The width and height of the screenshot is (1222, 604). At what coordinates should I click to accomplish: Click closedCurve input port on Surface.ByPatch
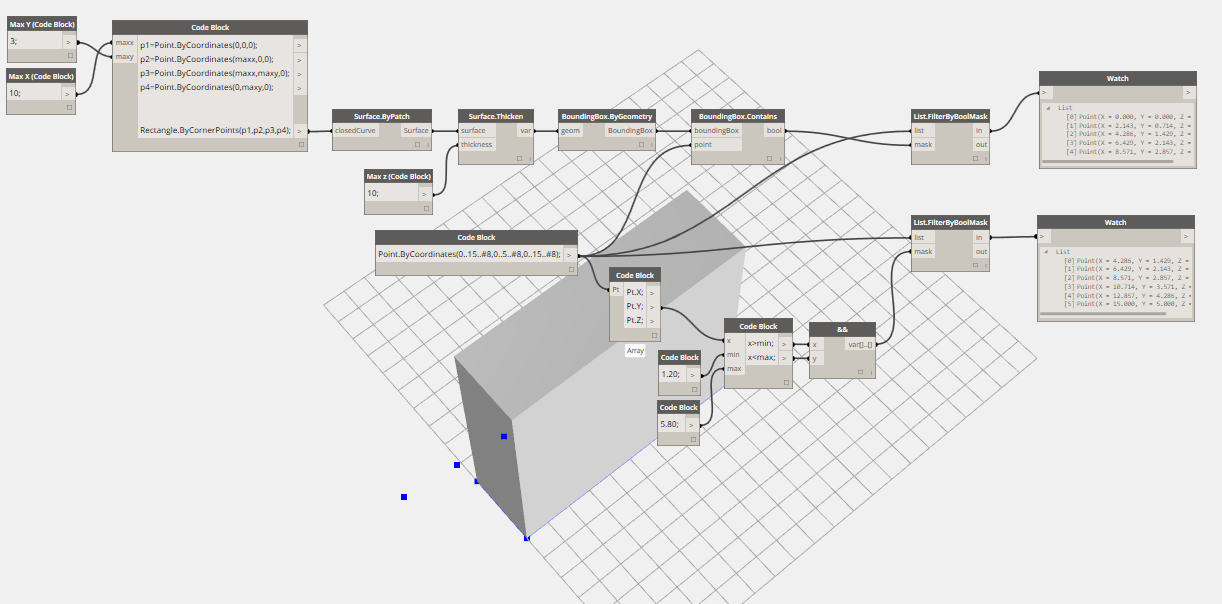tap(354, 130)
